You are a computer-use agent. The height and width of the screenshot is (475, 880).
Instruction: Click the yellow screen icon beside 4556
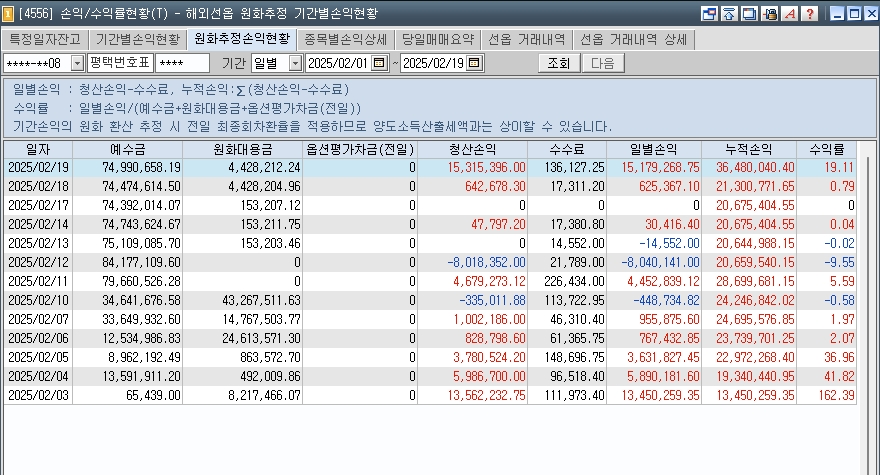pos(8,13)
